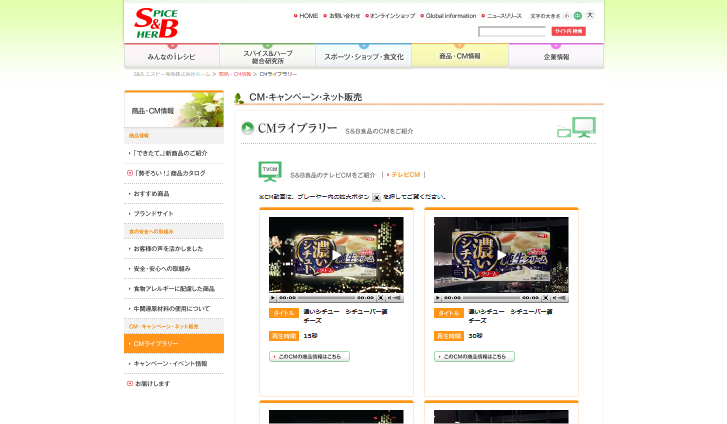This screenshot has width=727, height=424.
Task: Open キャンペーン・イベント情報 sidebar item
Action: pyautogui.click(x=174, y=364)
